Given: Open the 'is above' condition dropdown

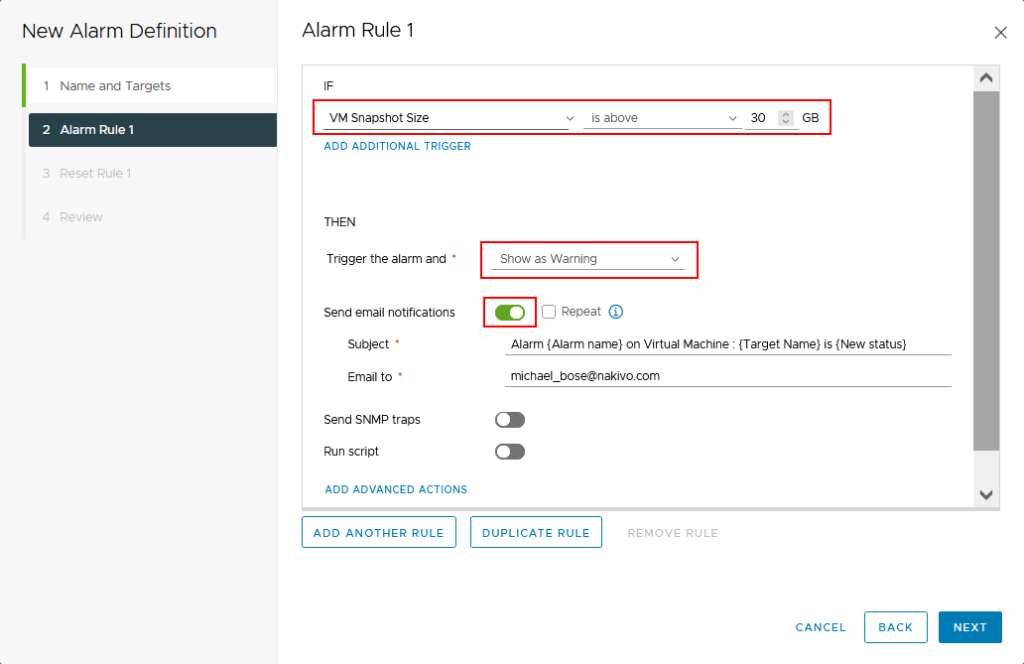Looking at the screenshot, I should (662, 117).
